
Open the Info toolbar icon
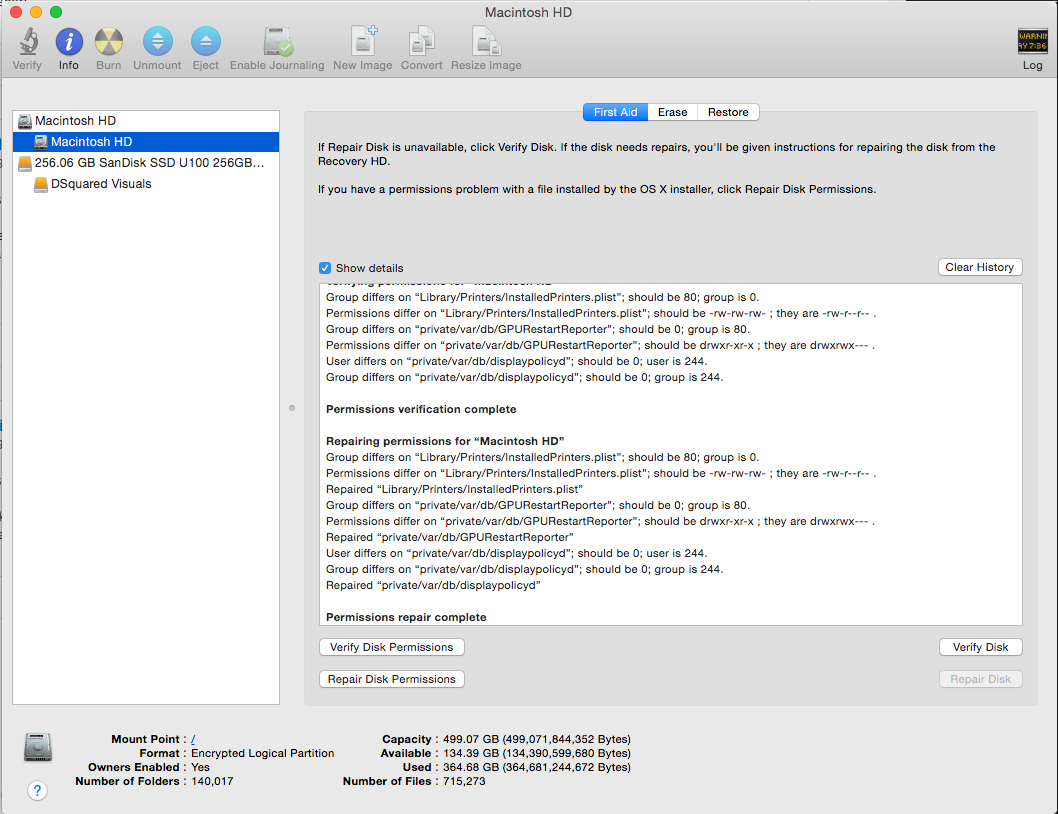tap(69, 42)
